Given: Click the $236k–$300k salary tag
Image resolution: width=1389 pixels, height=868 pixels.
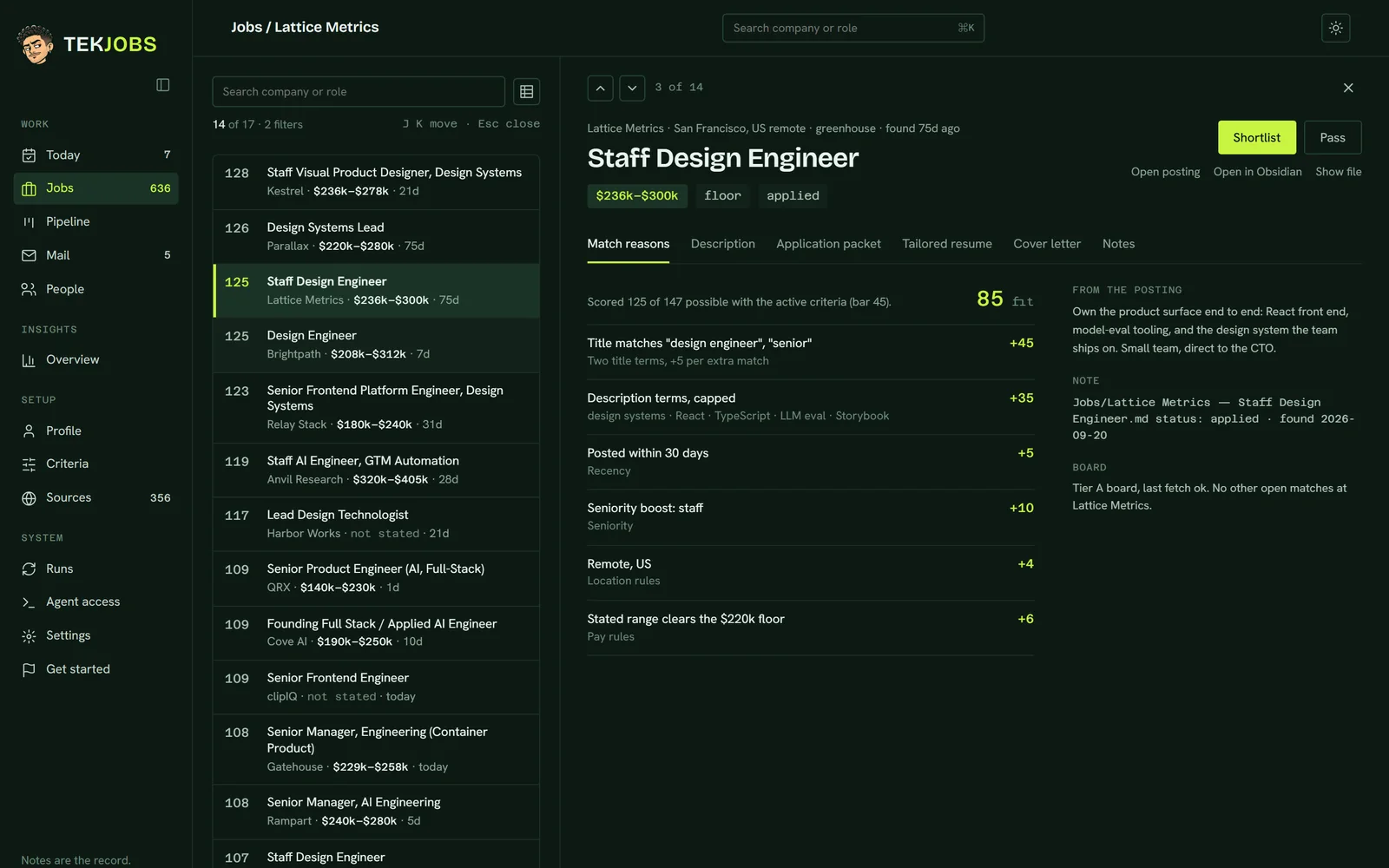Looking at the screenshot, I should coord(636,196).
